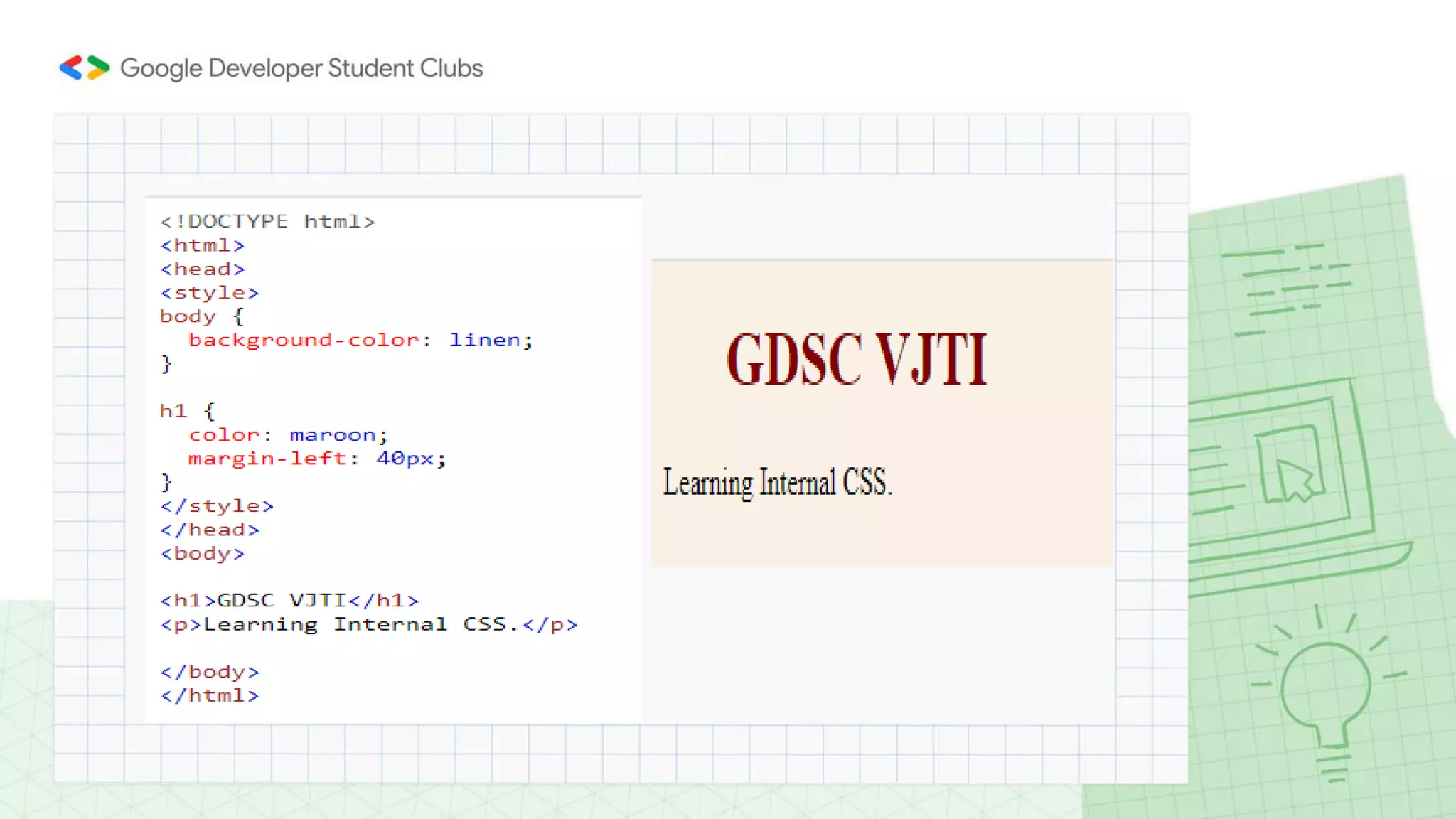
Task: Click the p tag code line
Action: (x=369, y=625)
